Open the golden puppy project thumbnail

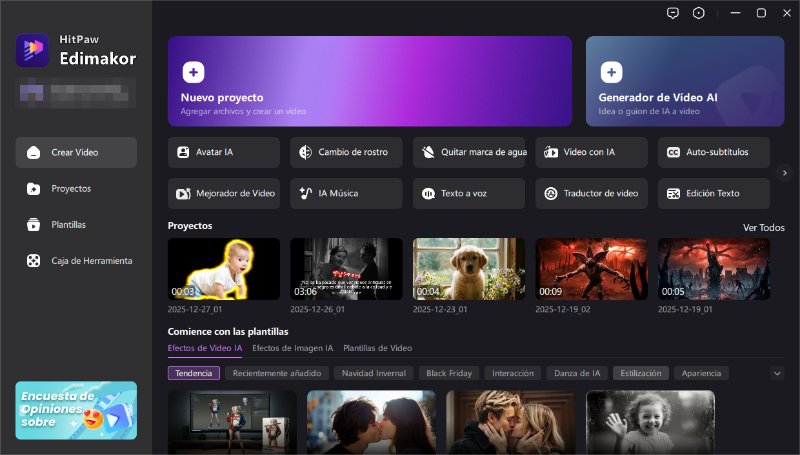(469, 268)
